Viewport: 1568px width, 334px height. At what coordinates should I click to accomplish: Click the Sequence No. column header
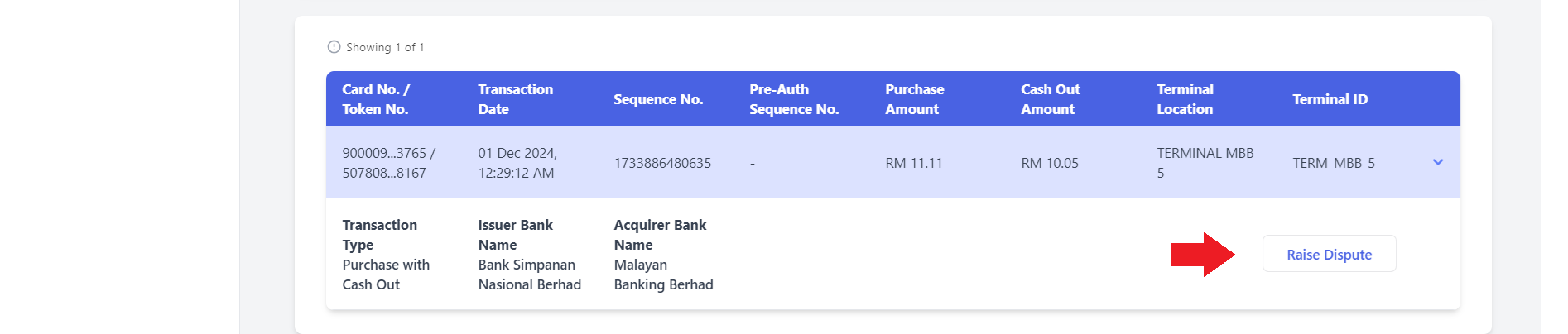658,99
